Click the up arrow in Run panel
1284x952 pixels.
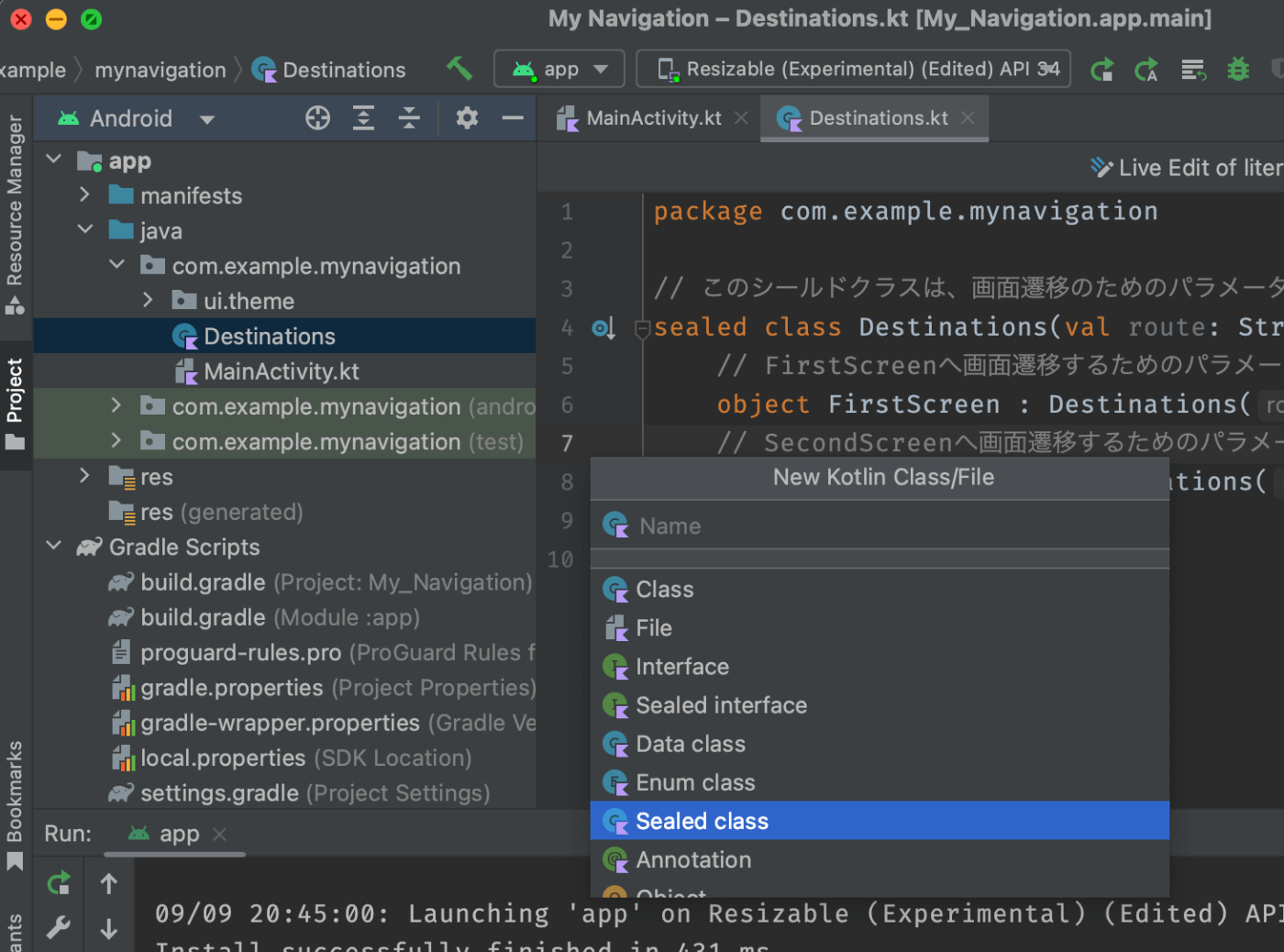click(109, 883)
